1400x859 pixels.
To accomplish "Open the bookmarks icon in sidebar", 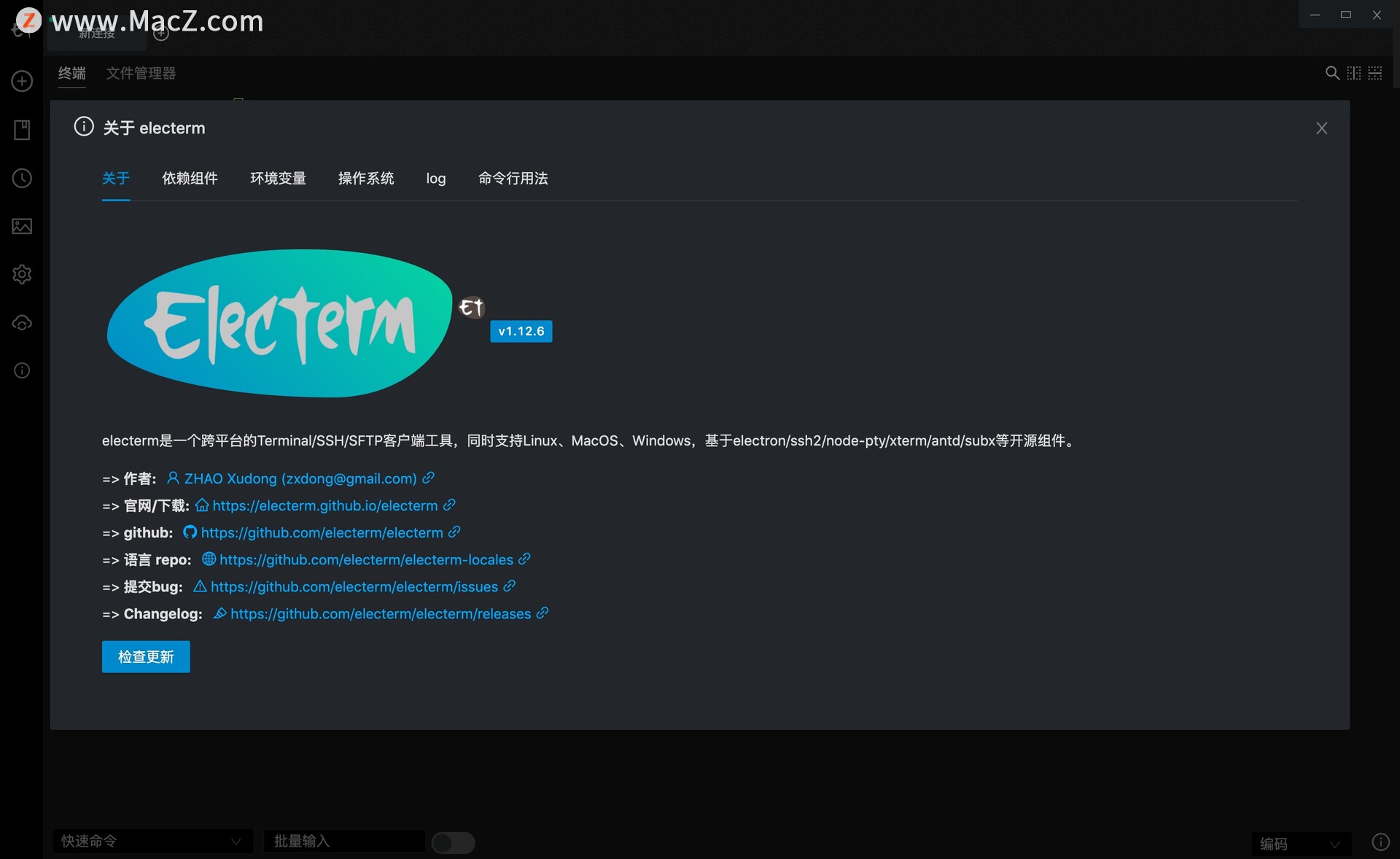I will click(22, 130).
